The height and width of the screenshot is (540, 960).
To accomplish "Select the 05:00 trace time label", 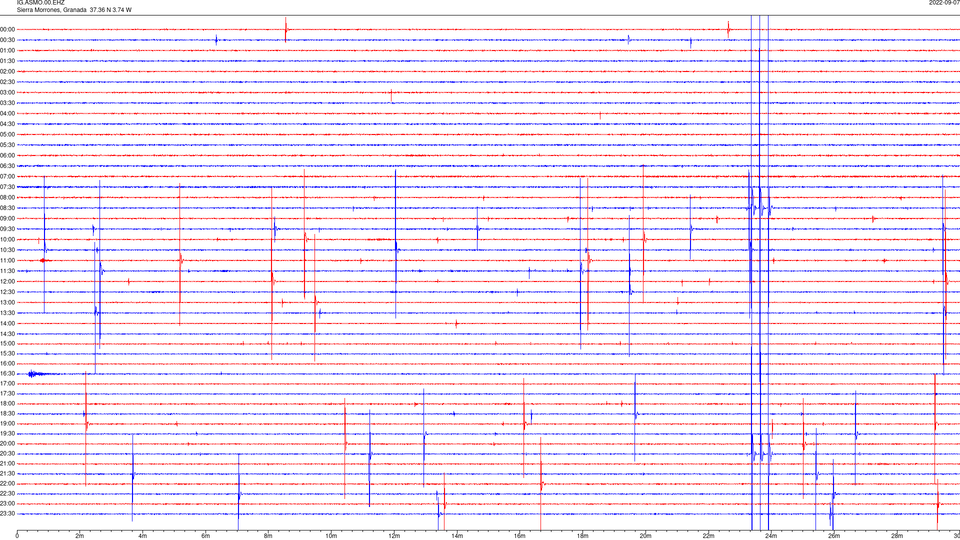I will coord(7,134).
